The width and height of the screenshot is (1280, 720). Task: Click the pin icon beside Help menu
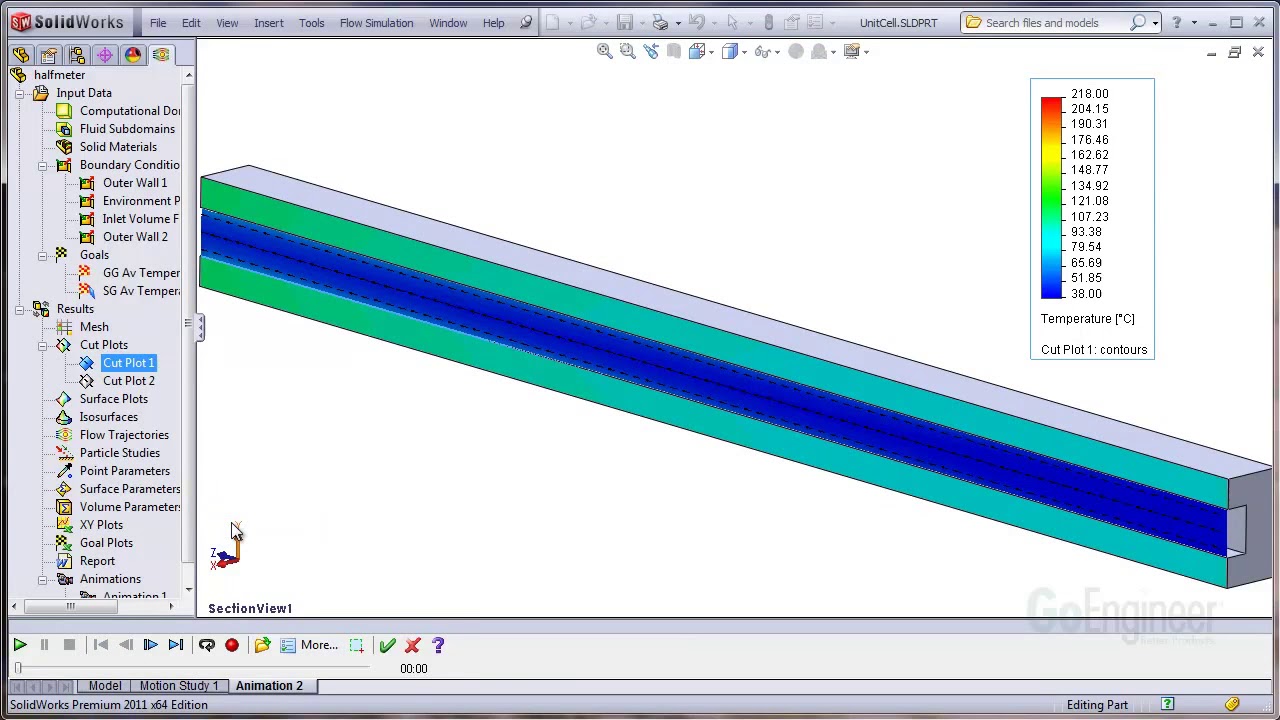click(526, 22)
